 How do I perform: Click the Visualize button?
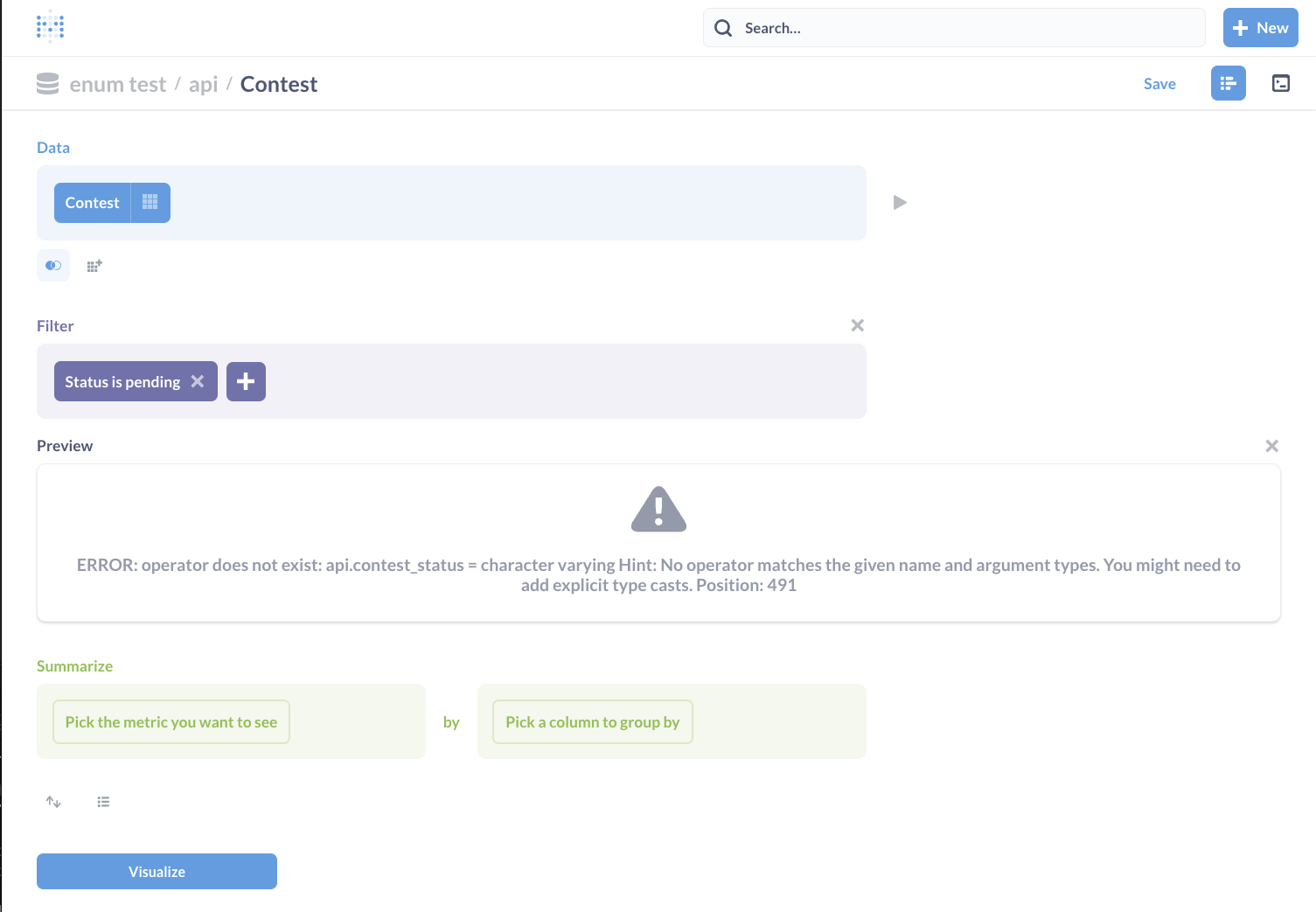pos(157,871)
